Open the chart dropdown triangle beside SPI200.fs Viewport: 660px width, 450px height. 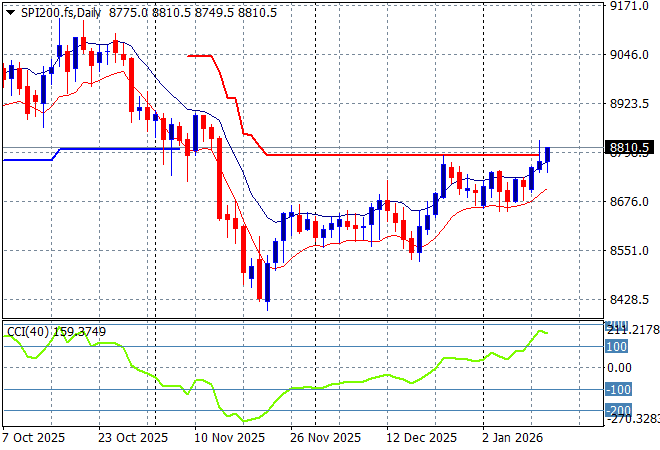(10, 10)
